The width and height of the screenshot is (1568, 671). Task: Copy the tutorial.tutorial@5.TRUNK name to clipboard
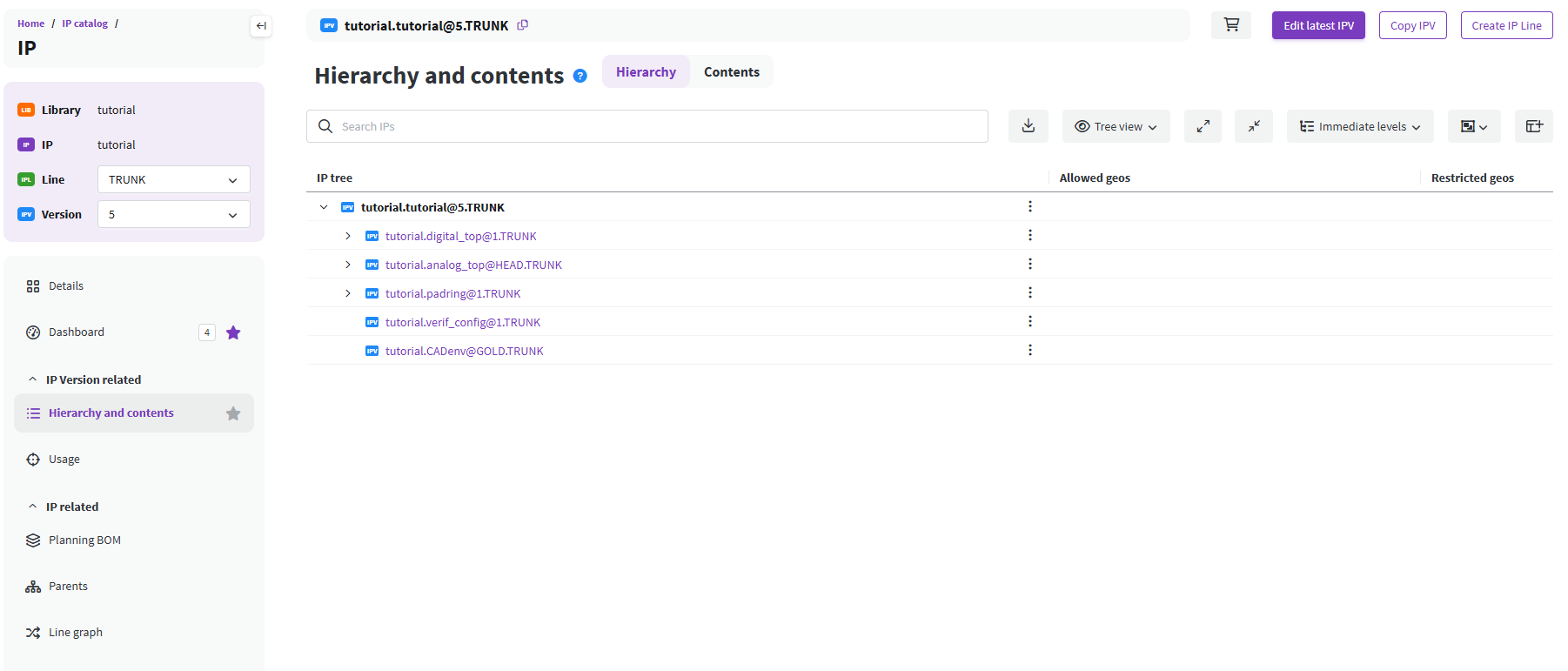point(523,25)
